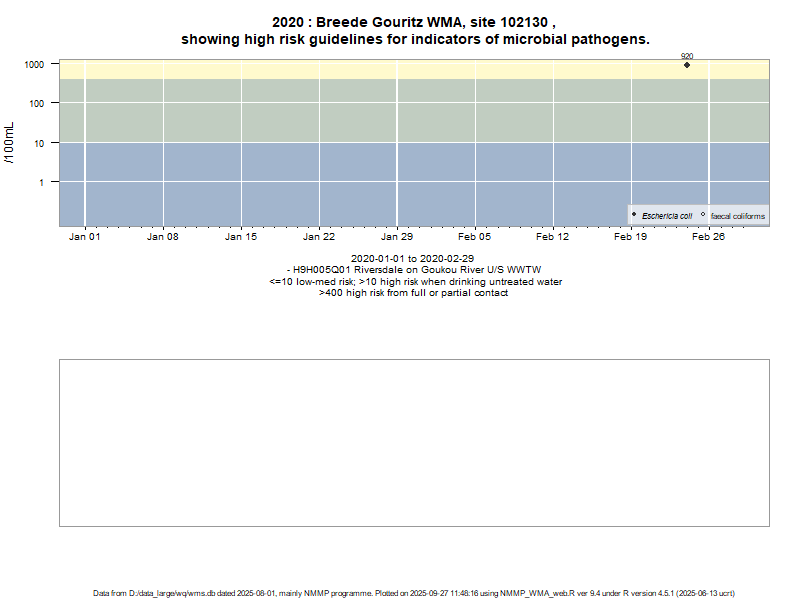Select the Eschericia coli legend label

(667, 216)
